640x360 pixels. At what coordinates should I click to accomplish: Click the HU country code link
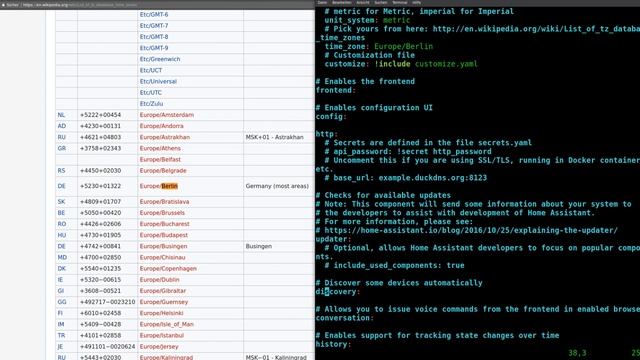pyautogui.click(x=62, y=235)
